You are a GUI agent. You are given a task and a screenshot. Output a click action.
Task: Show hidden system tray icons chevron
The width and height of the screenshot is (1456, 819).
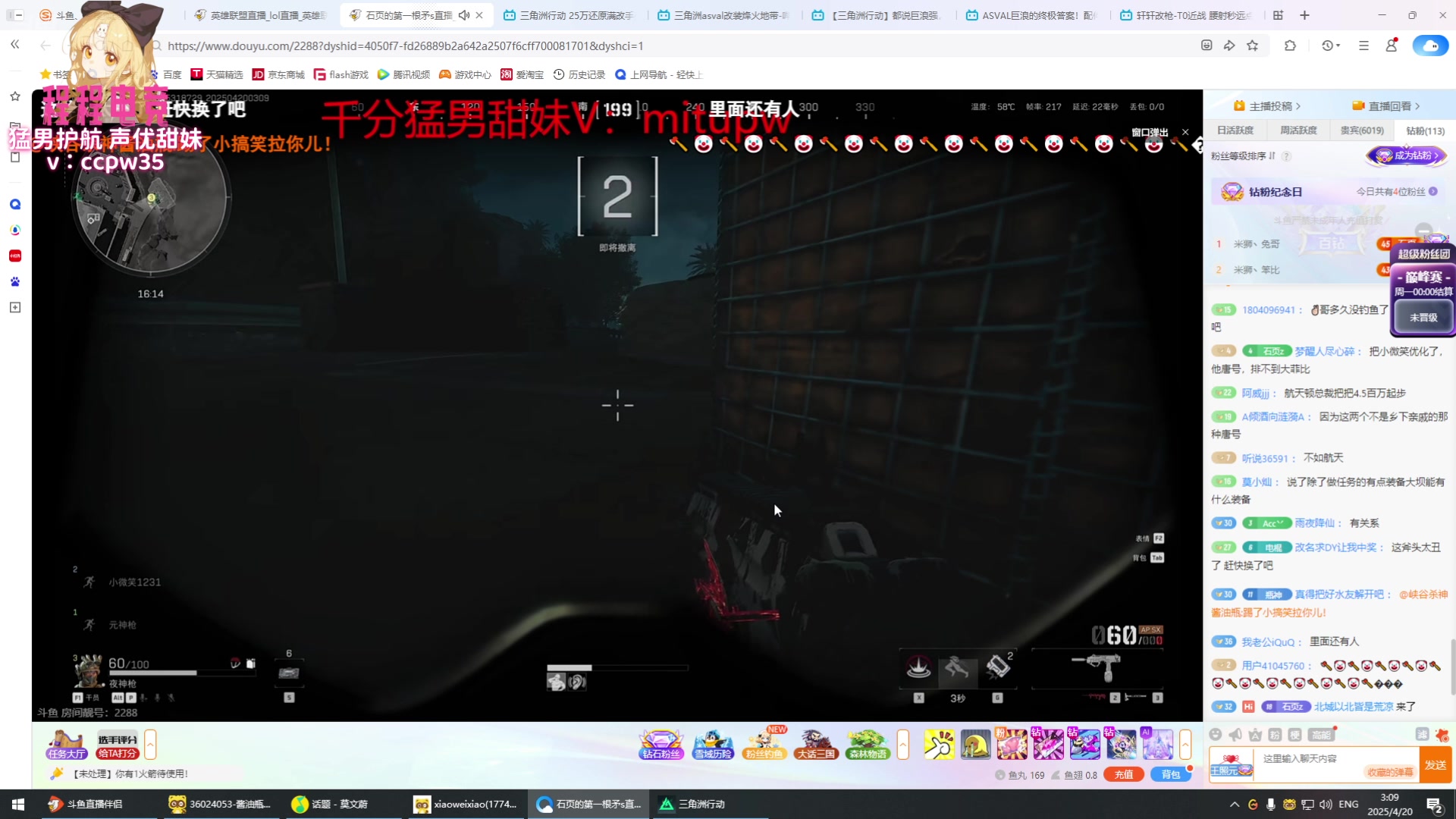[1235, 804]
